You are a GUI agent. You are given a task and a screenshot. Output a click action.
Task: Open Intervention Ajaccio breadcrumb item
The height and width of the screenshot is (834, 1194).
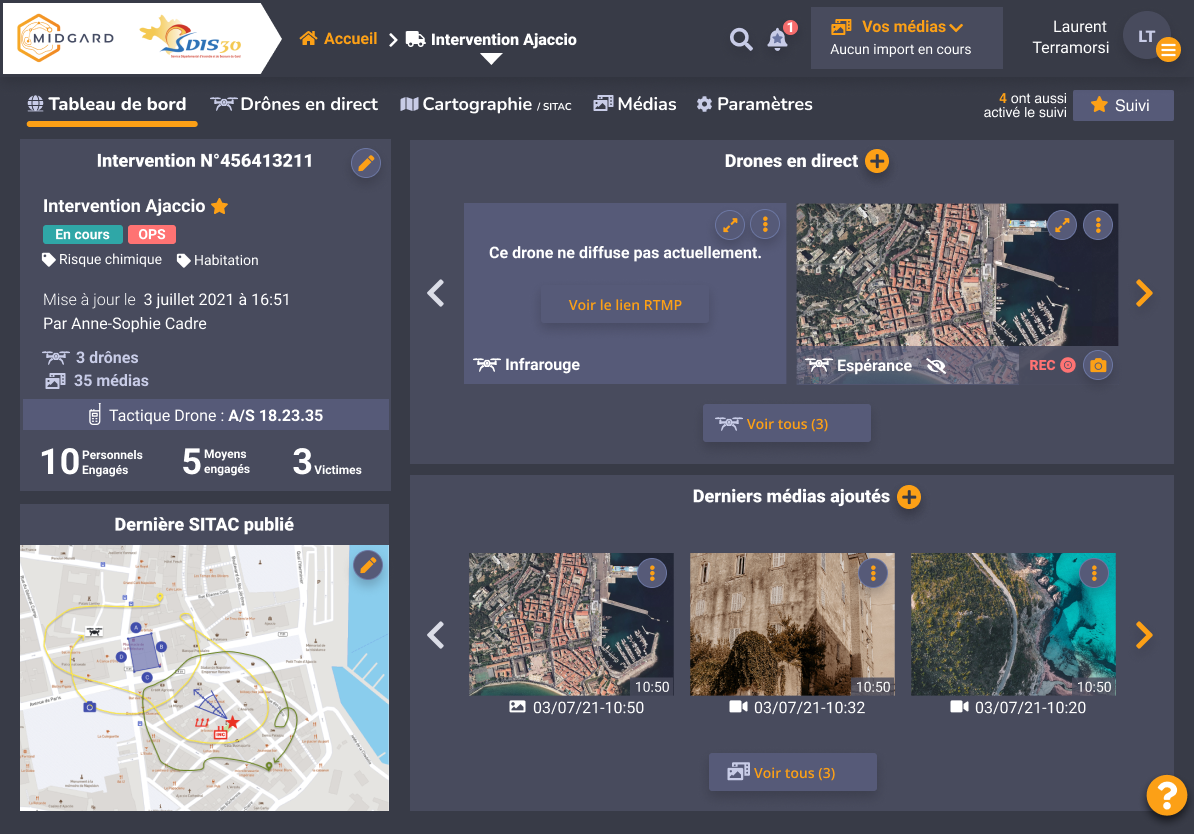tap(491, 40)
